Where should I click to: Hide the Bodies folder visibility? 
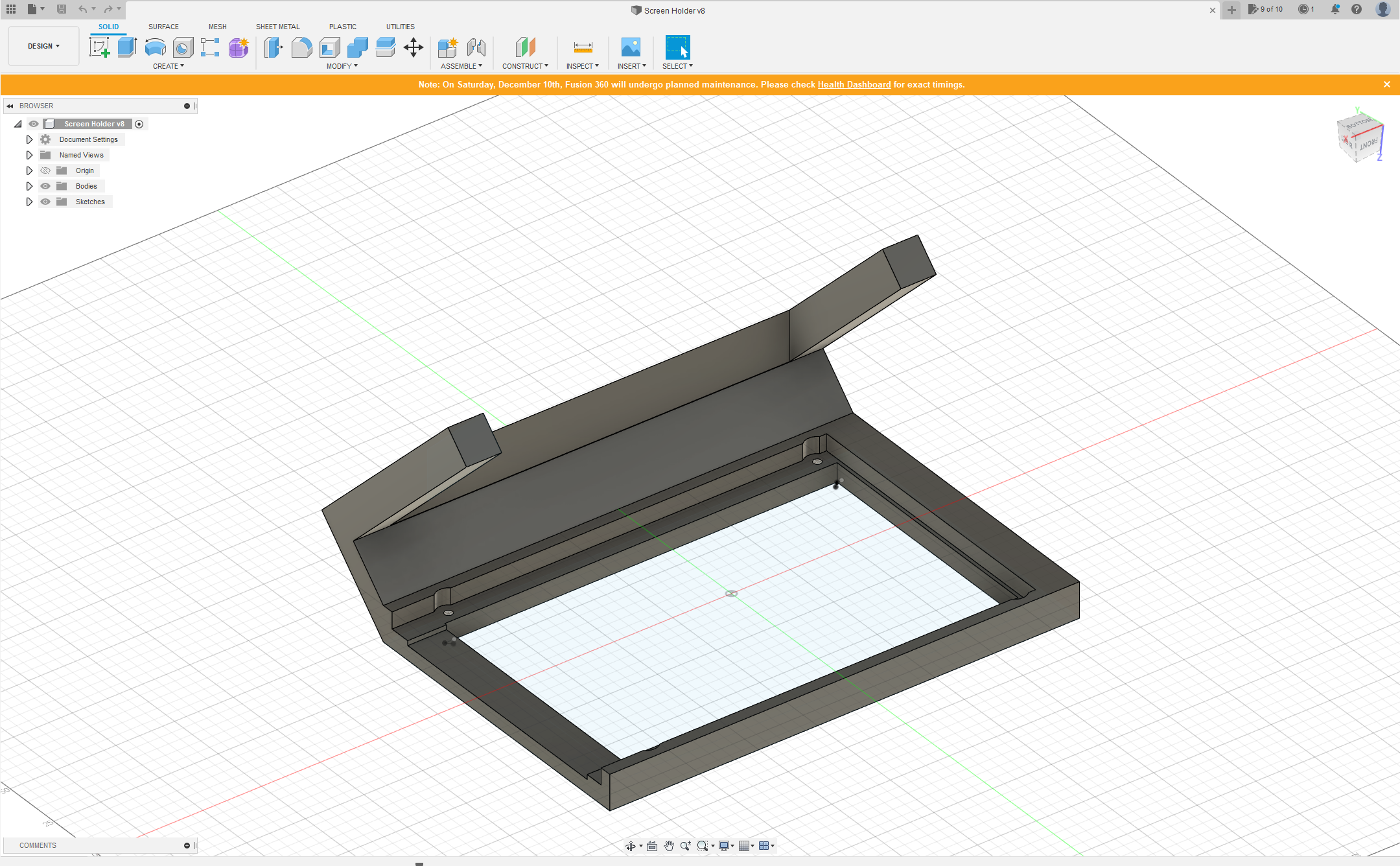click(x=45, y=186)
